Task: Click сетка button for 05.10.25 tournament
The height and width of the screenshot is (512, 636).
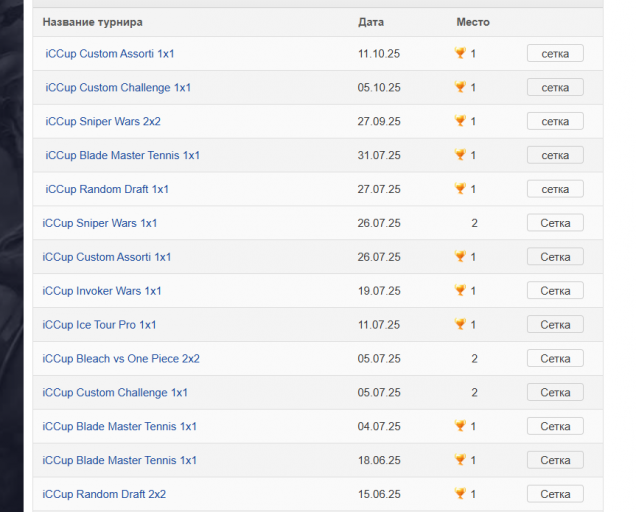Action: [x=555, y=87]
